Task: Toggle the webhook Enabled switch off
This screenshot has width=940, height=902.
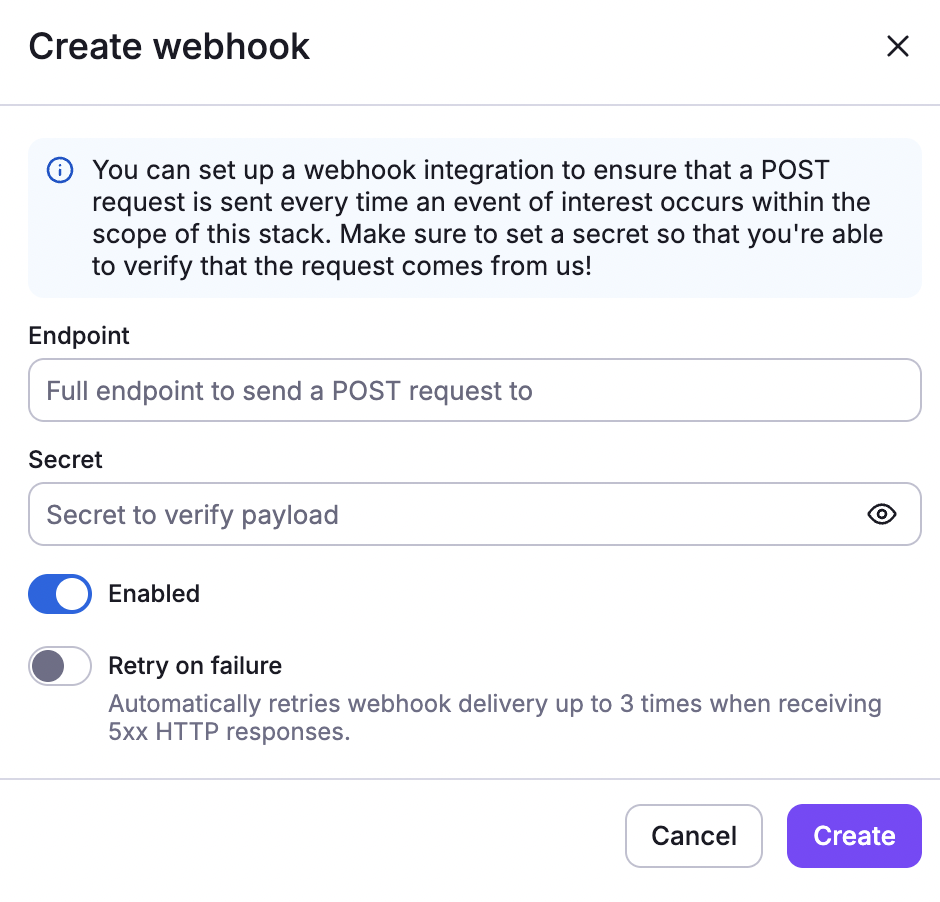Action: (59, 593)
